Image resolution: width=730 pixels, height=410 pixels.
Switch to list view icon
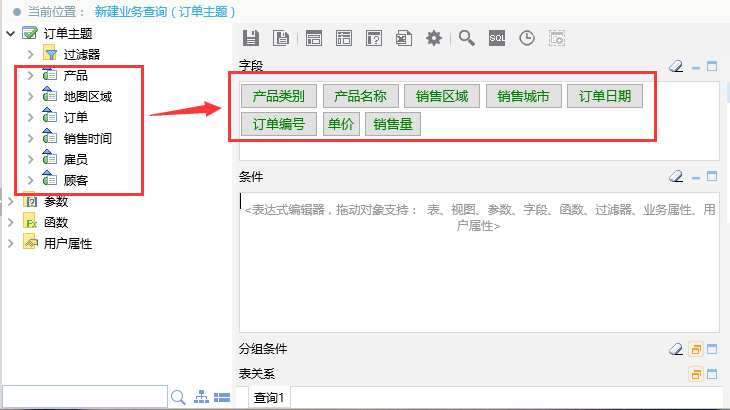(x=222, y=397)
